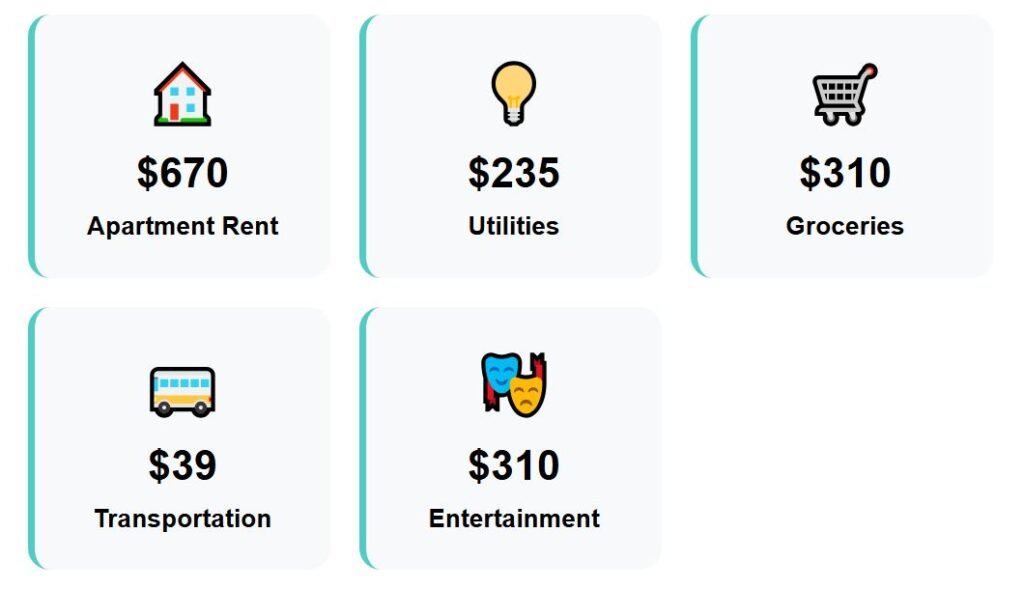Click the $670 rent amount
This screenshot has height=589, width=1024.
pyautogui.click(x=182, y=173)
